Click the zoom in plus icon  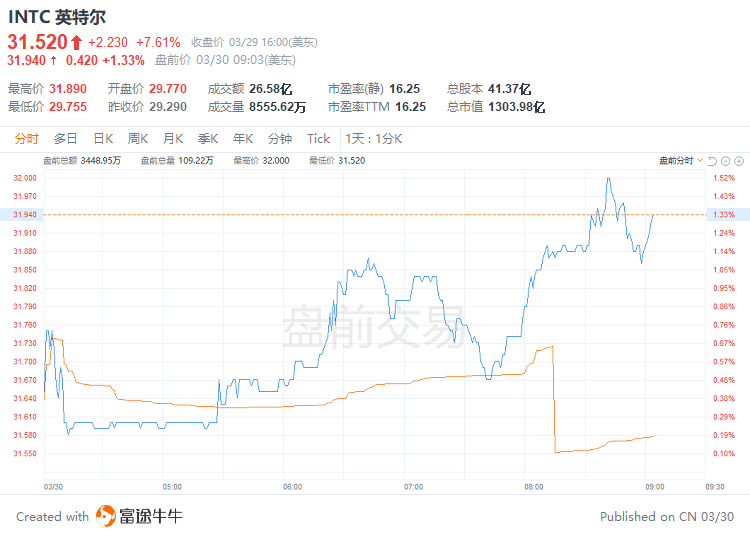(x=739, y=161)
